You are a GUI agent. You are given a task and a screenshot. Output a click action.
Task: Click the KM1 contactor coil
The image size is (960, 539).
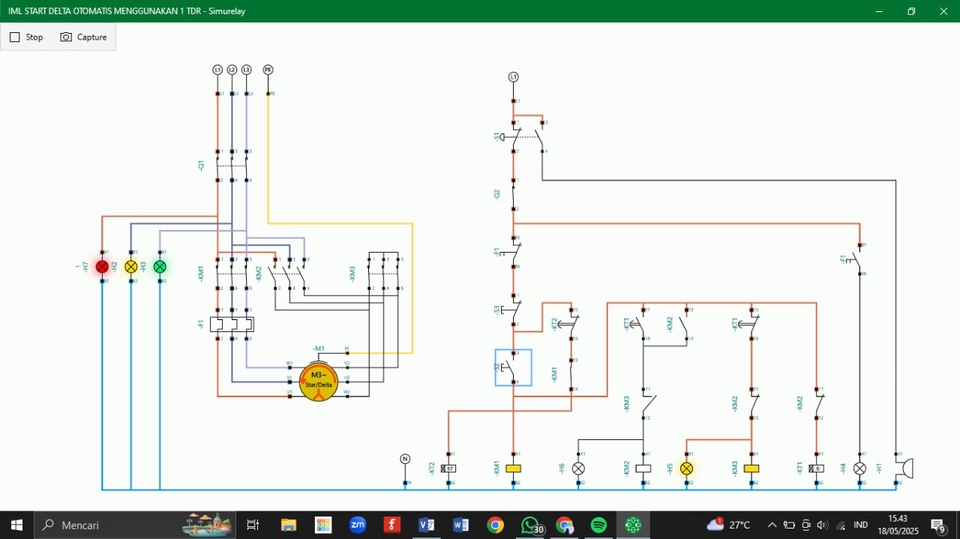(513, 469)
